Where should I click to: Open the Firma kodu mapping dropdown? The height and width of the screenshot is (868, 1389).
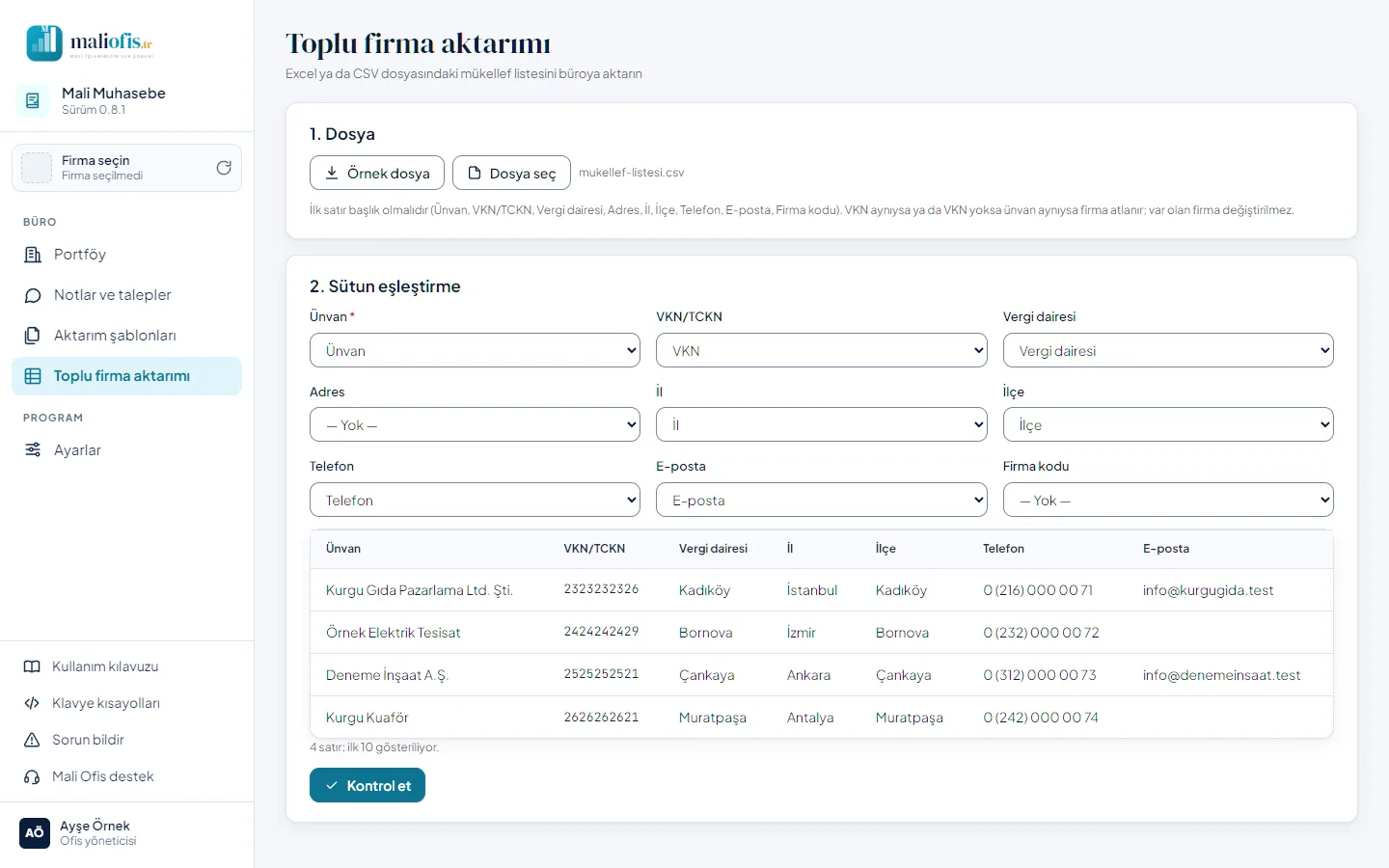pos(1168,500)
